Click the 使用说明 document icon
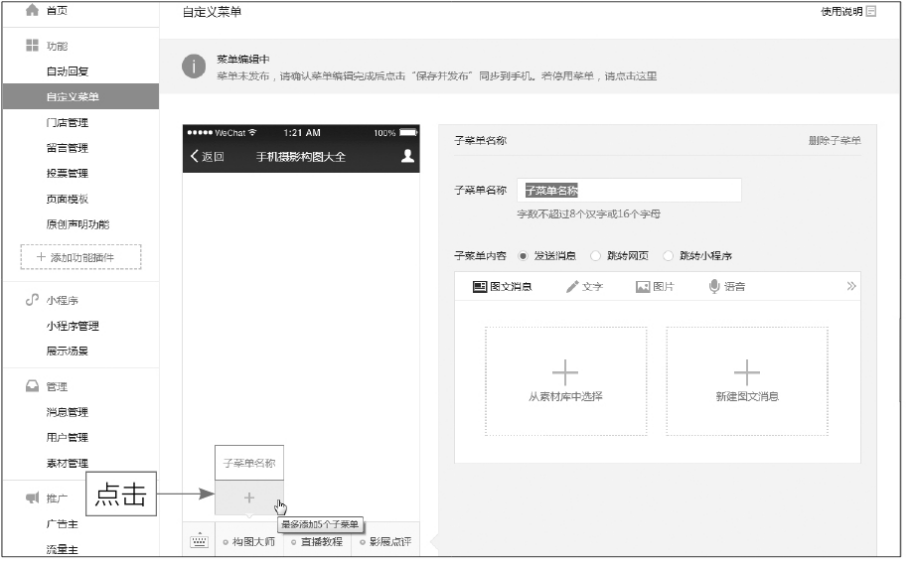Screen dimensions: 906x563 pos(870,12)
